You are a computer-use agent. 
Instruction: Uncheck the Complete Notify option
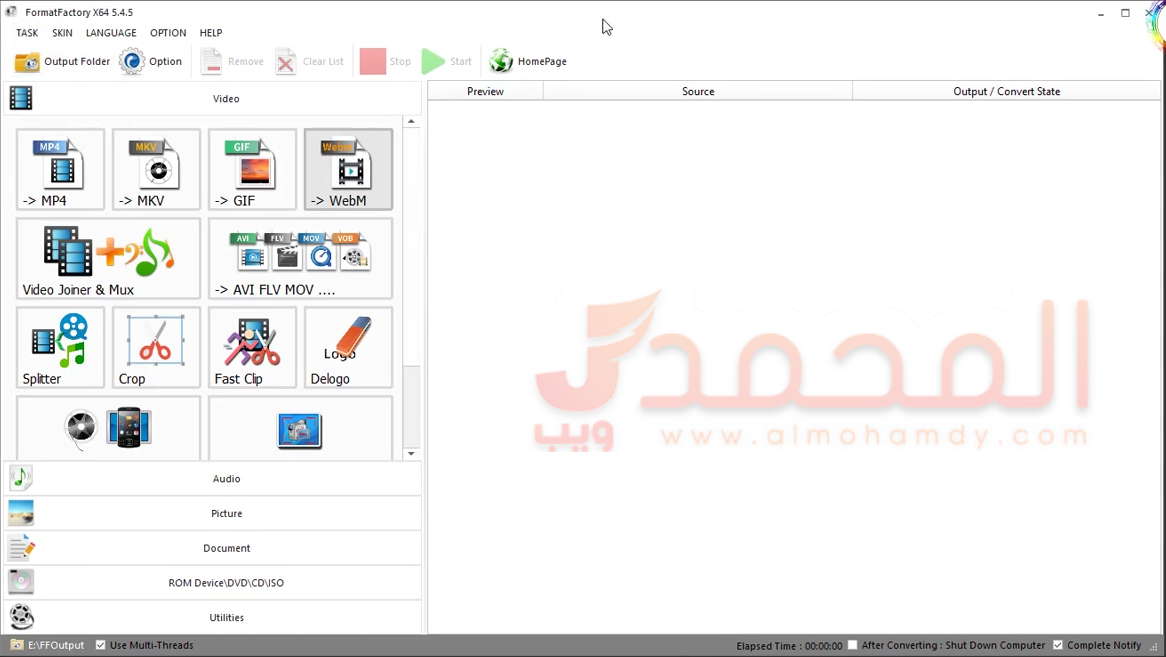pos(1058,645)
